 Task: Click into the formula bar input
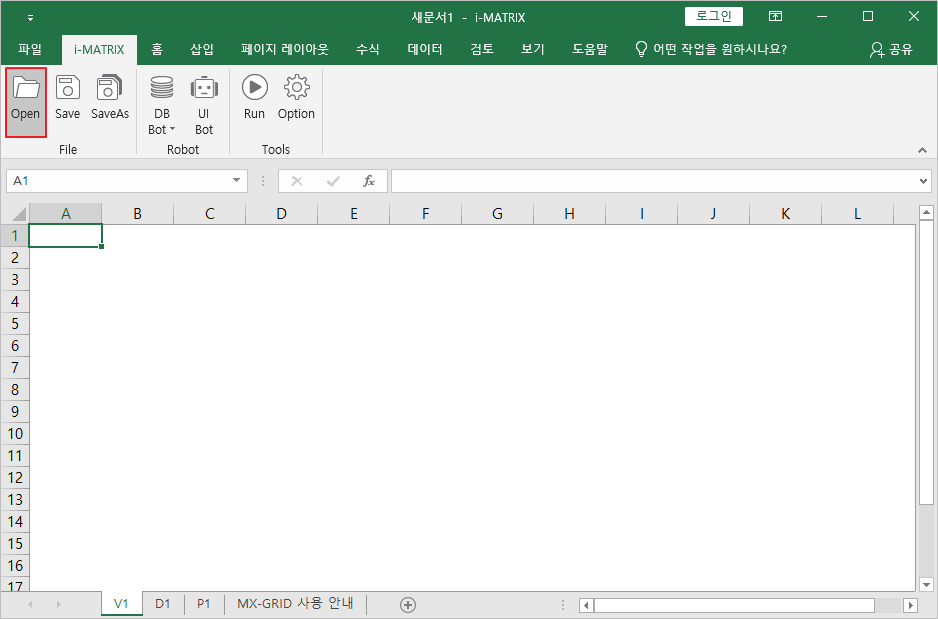tap(654, 181)
